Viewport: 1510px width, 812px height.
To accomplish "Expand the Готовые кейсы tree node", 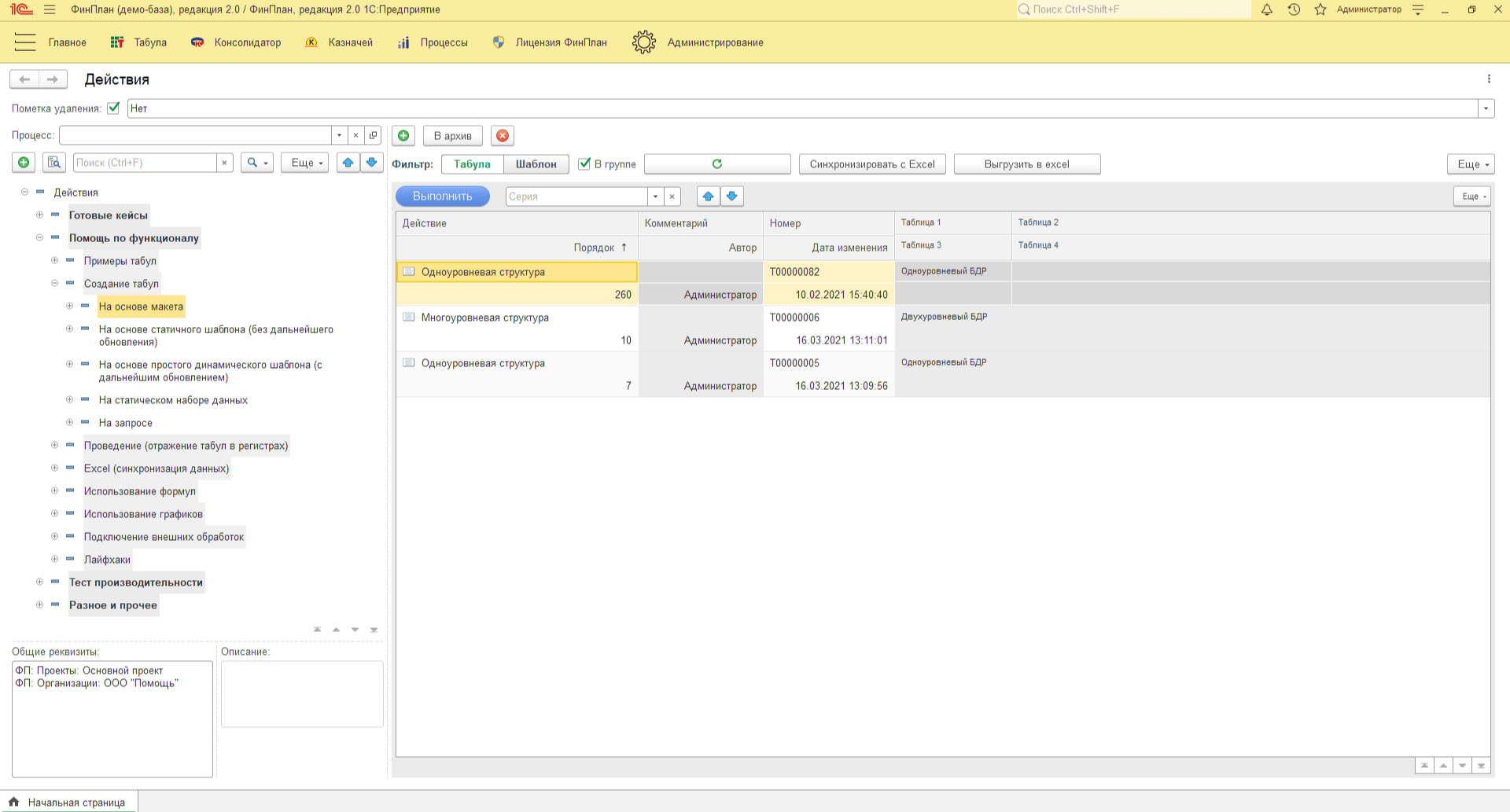I will 39,215.
